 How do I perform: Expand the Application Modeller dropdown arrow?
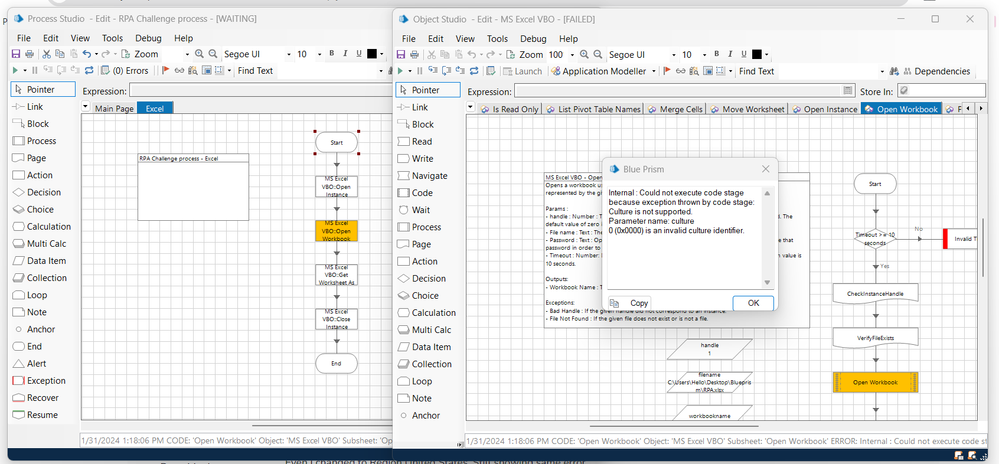pos(654,71)
